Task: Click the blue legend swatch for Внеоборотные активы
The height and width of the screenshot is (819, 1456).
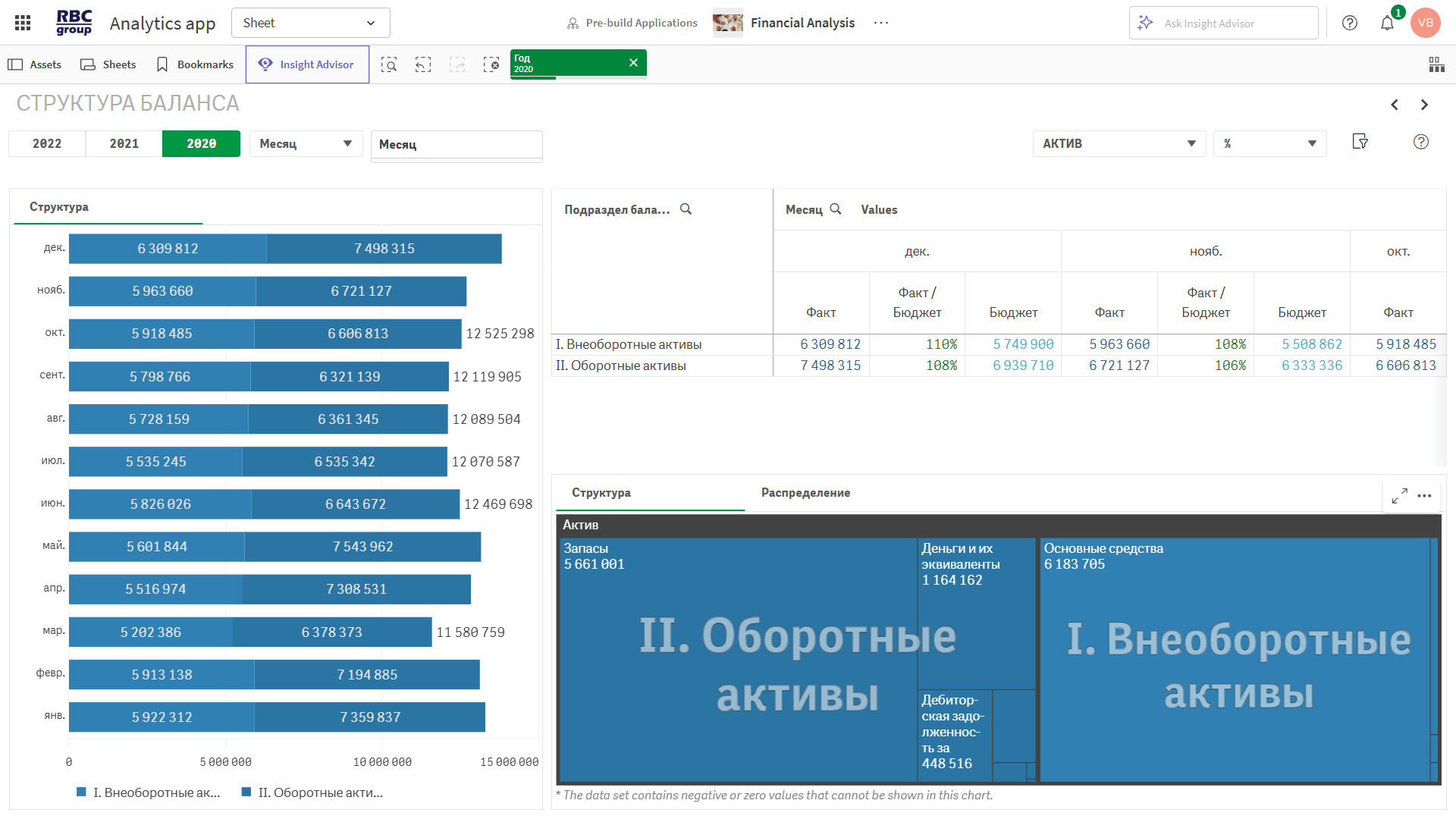Action: [81, 792]
